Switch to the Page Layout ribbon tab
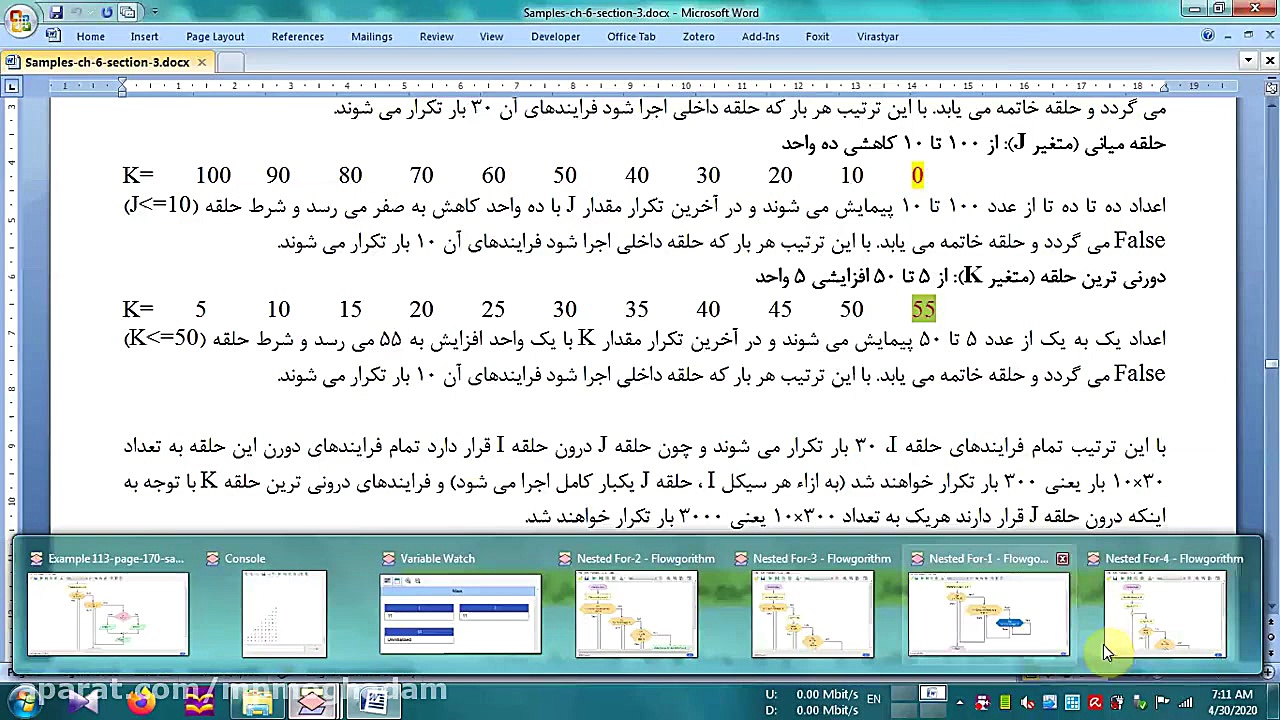Screen dimensions: 1280x720 coord(215,37)
